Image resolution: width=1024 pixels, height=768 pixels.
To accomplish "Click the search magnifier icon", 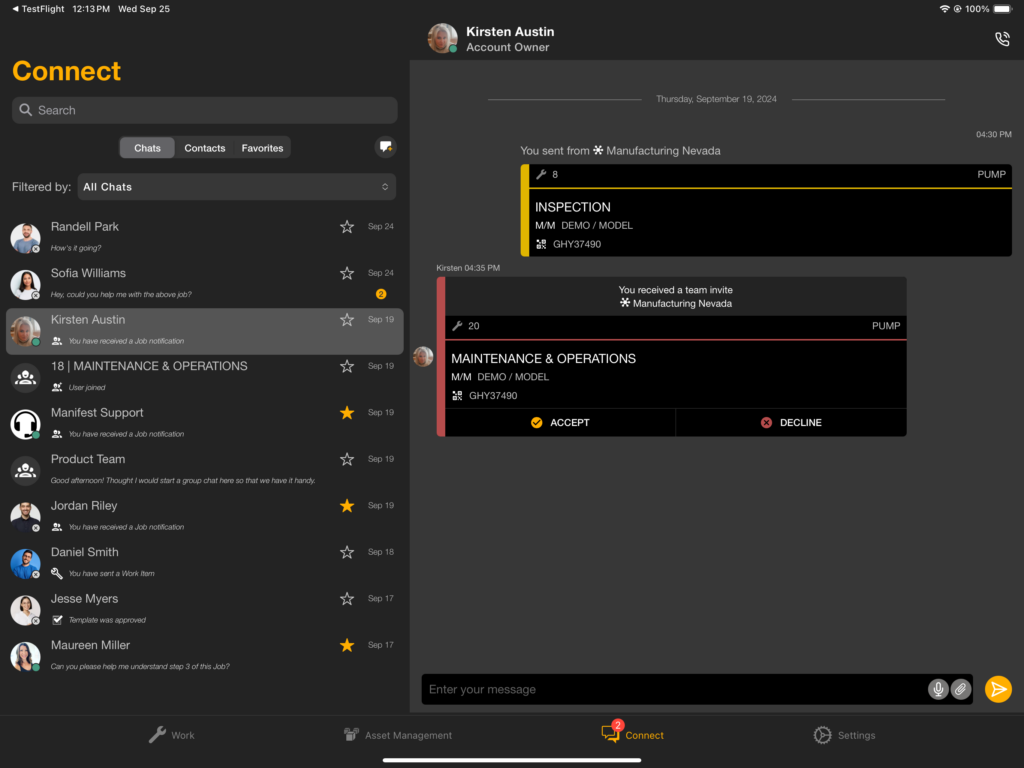I will pos(25,110).
